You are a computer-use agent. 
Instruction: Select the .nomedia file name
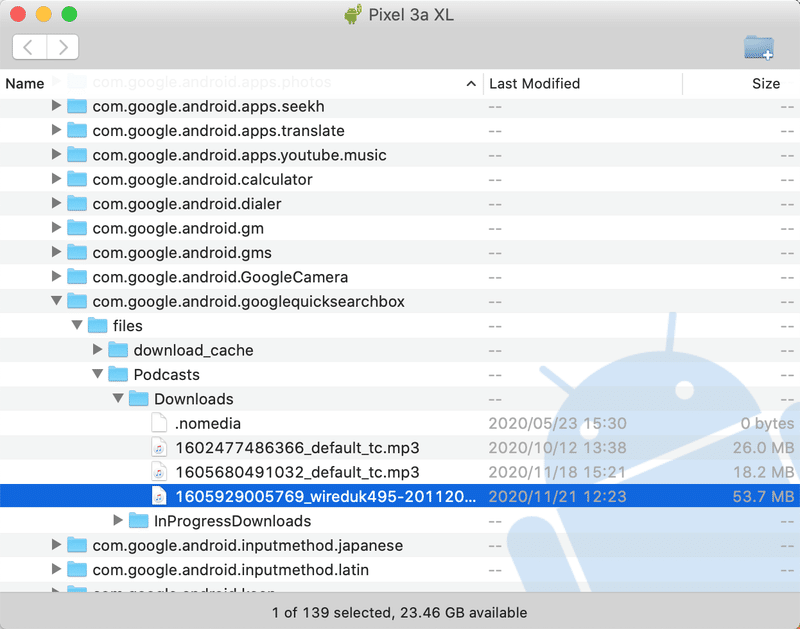pyautogui.click(x=208, y=423)
